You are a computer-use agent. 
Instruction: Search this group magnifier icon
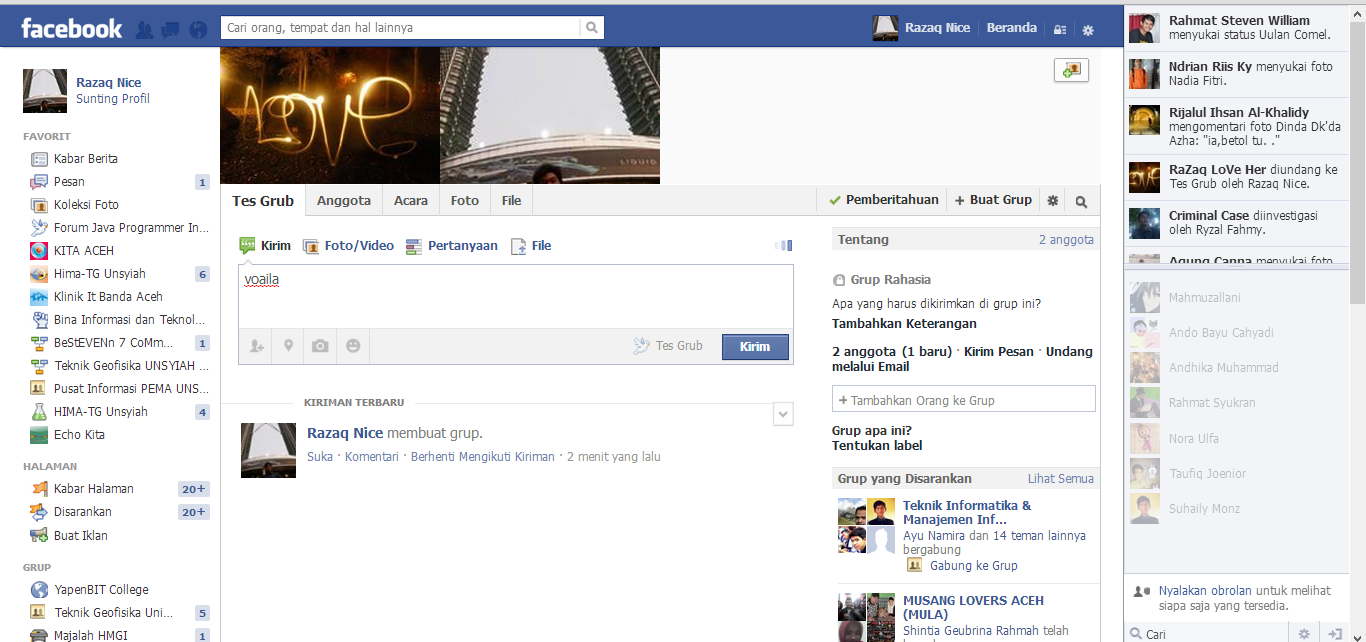(1081, 201)
